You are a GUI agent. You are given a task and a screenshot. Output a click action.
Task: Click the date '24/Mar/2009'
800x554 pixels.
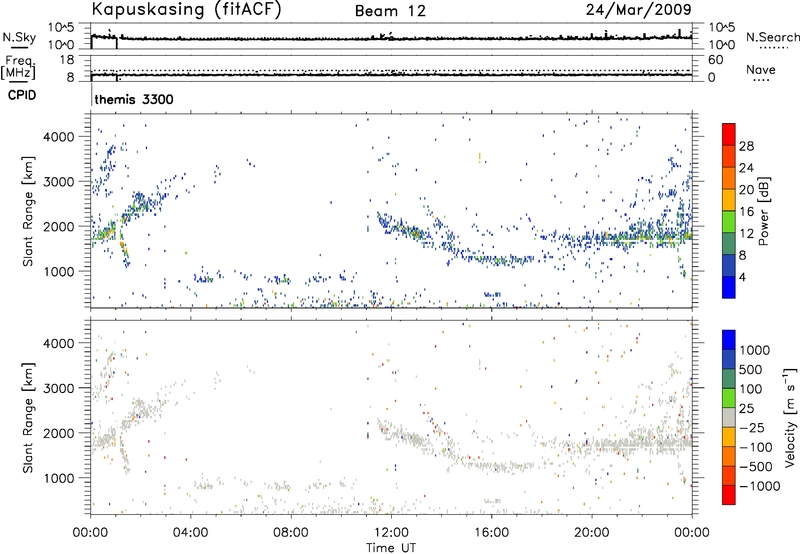[x=638, y=10]
